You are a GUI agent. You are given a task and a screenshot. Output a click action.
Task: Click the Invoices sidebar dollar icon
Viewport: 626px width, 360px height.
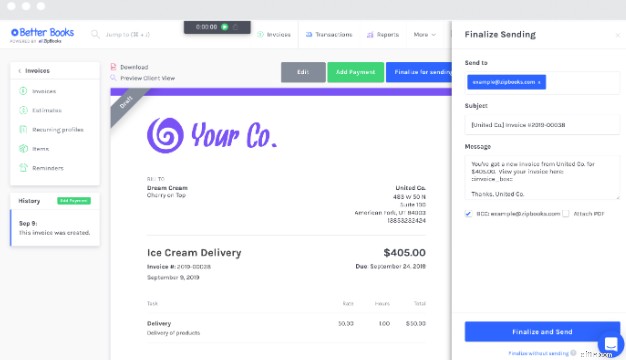click(x=23, y=91)
